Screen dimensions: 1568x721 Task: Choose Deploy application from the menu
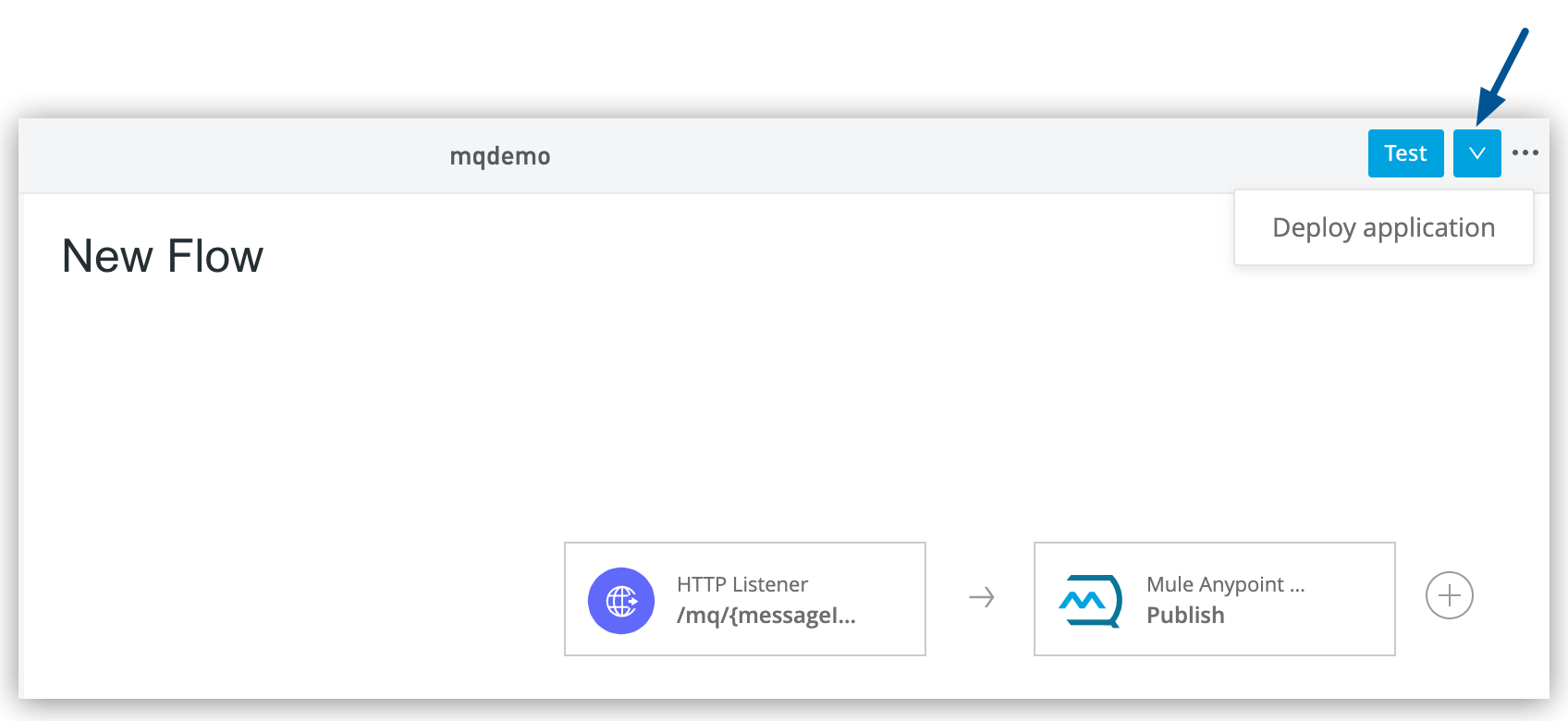click(1383, 227)
